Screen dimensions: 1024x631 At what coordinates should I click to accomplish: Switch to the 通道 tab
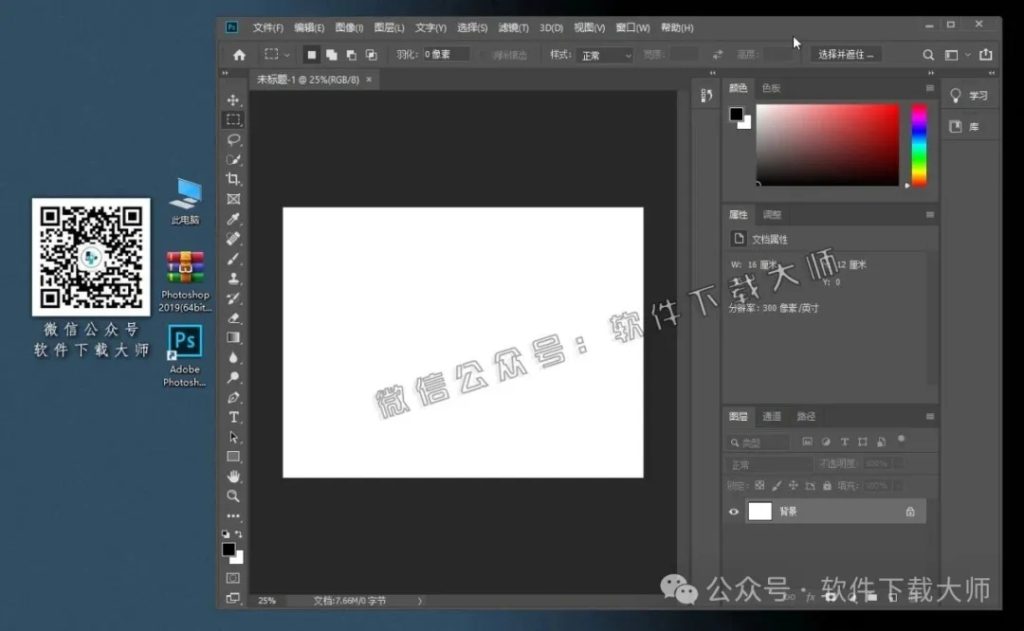pyautogui.click(x=772, y=416)
